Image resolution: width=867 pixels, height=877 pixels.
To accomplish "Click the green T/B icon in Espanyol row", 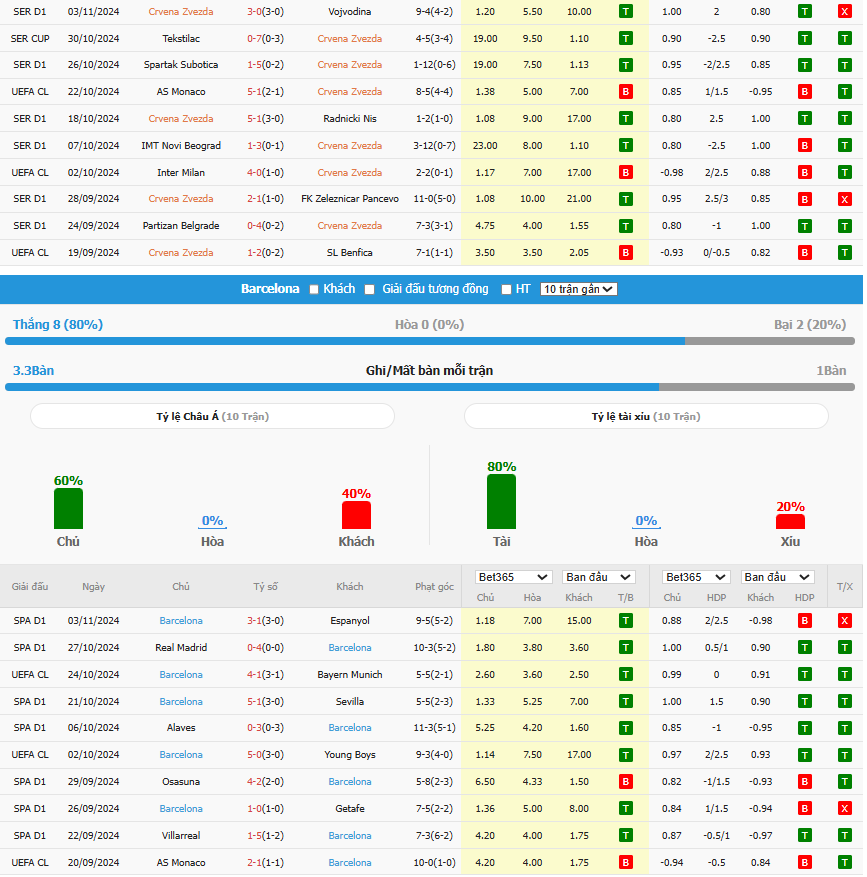I will click(625, 621).
